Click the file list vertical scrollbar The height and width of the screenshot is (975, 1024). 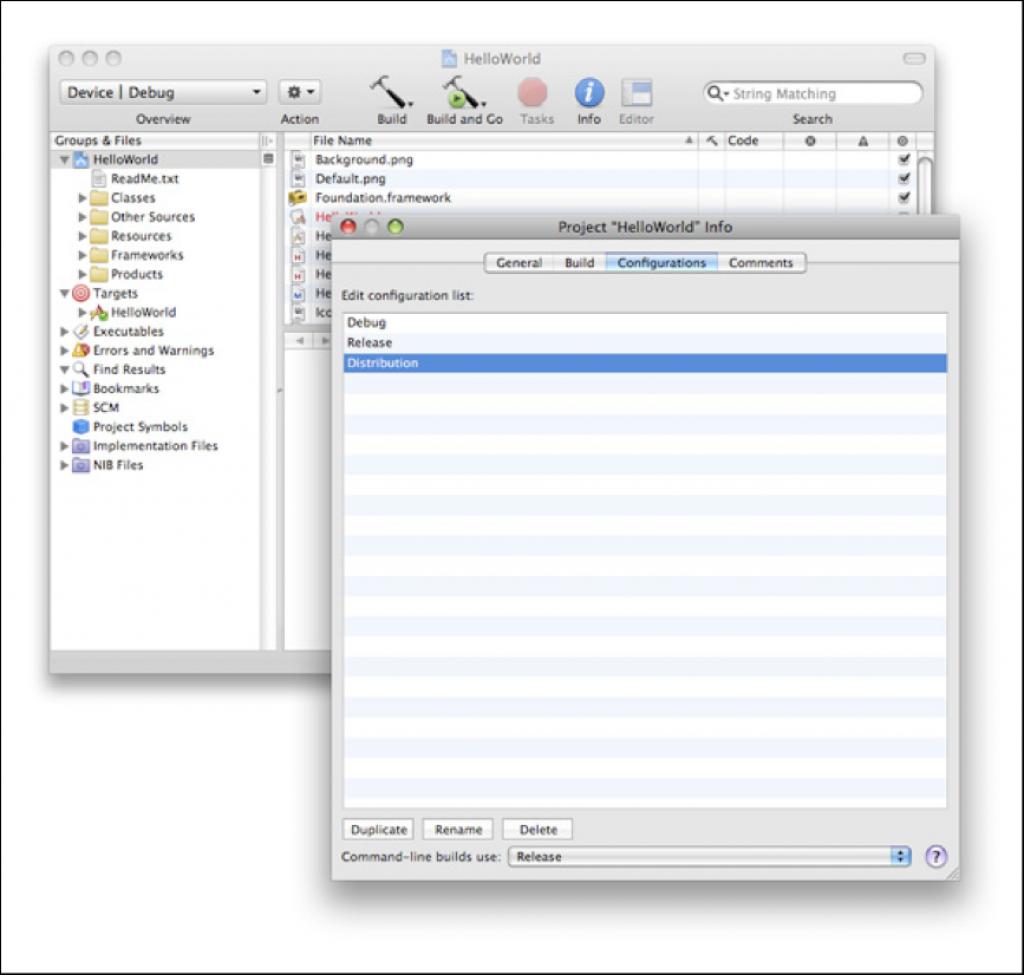(923, 184)
